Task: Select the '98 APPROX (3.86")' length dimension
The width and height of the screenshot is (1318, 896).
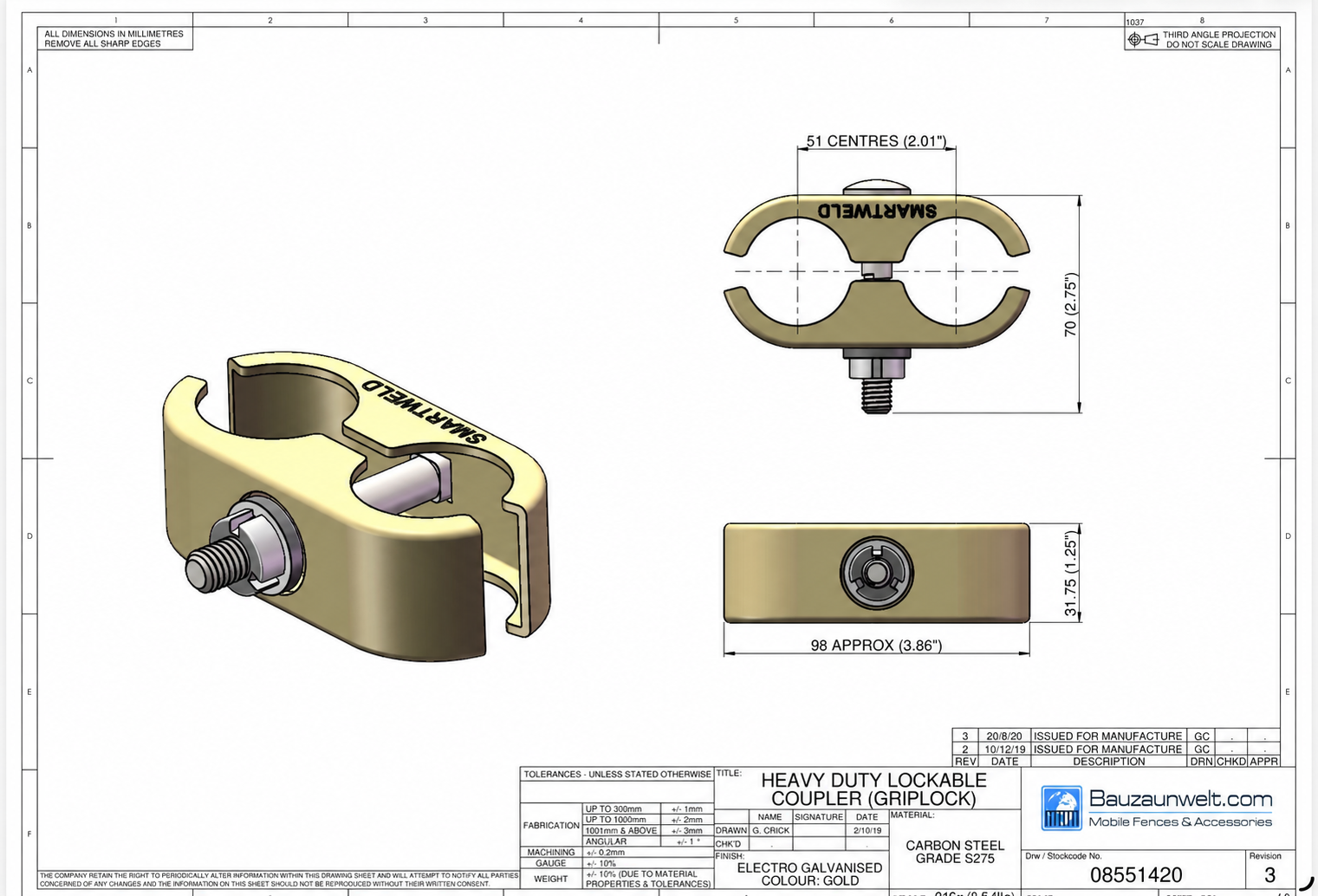Action: pyautogui.click(x=876, y=645)
